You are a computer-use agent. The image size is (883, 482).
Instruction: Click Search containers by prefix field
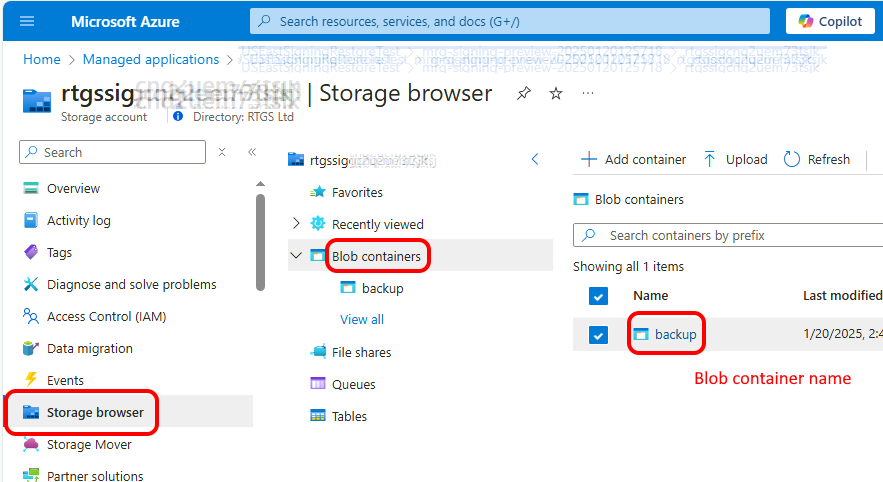(x=728, y=235)
